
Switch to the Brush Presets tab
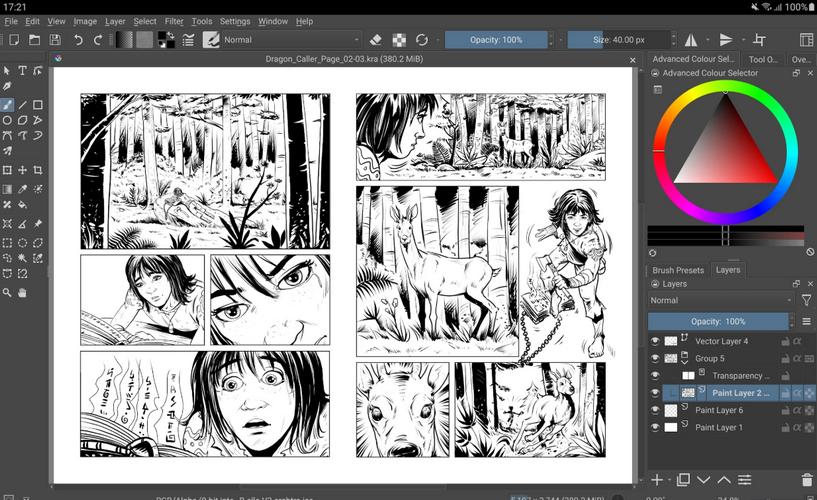(678, 270)
